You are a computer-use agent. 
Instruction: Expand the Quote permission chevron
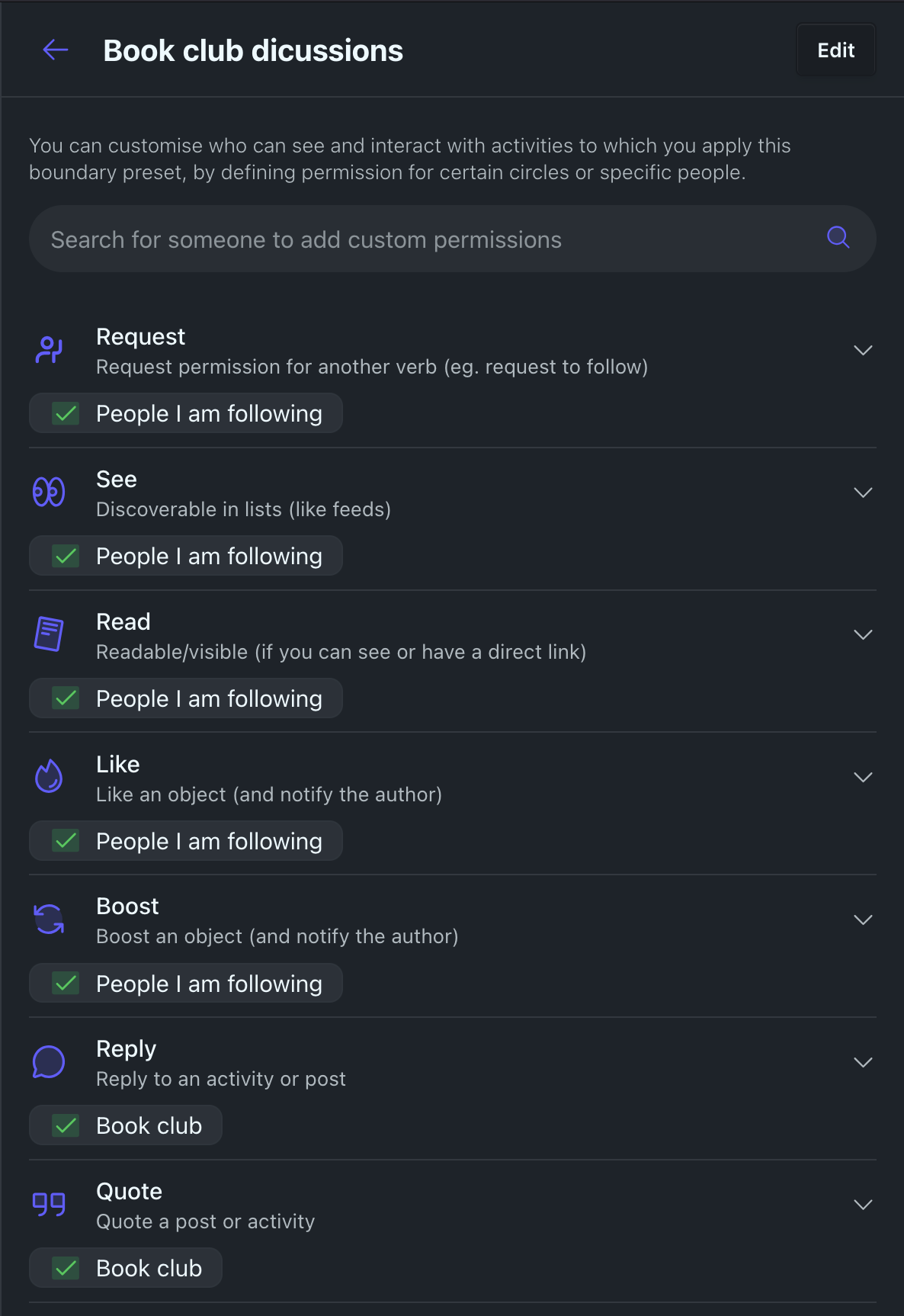pyautogui.click(x=862, y=1205)
